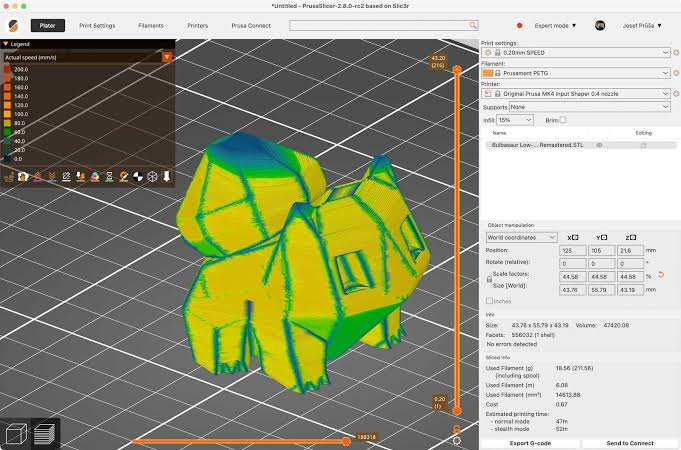Open the Prusa Connect tab
The height and width of the screenshot is (450, 681).
point(251,26)
